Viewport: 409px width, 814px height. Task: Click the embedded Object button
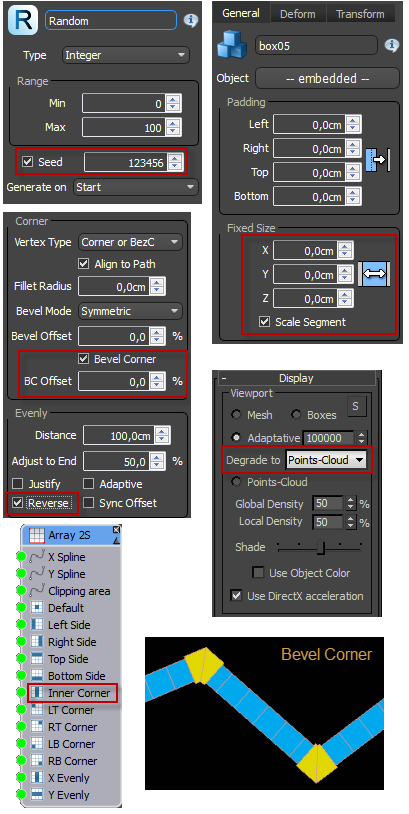coord(328,78)
